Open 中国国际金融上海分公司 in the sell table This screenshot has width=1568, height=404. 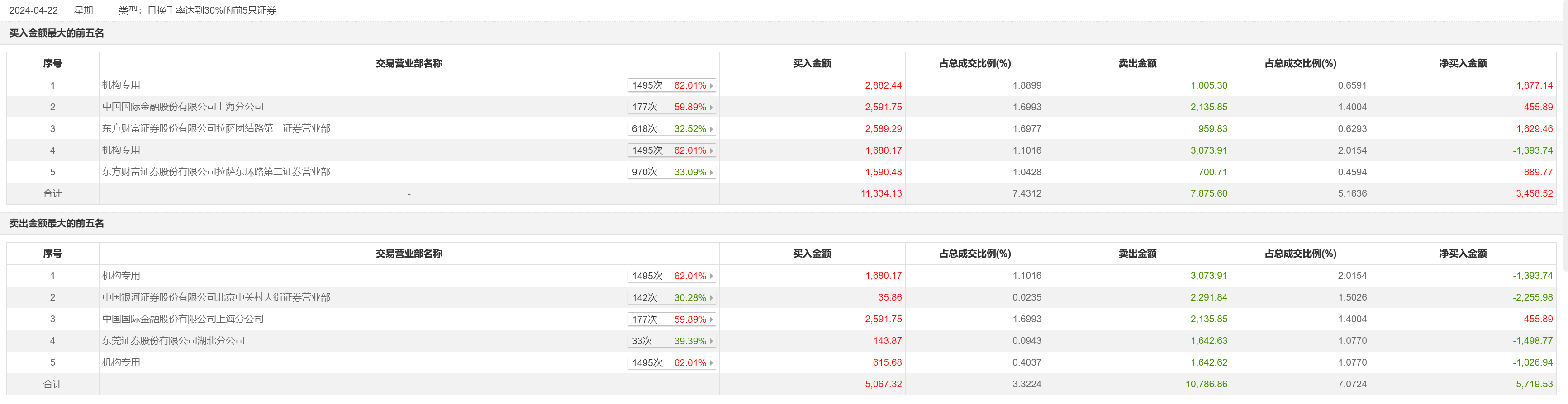(x=183, y=319)
